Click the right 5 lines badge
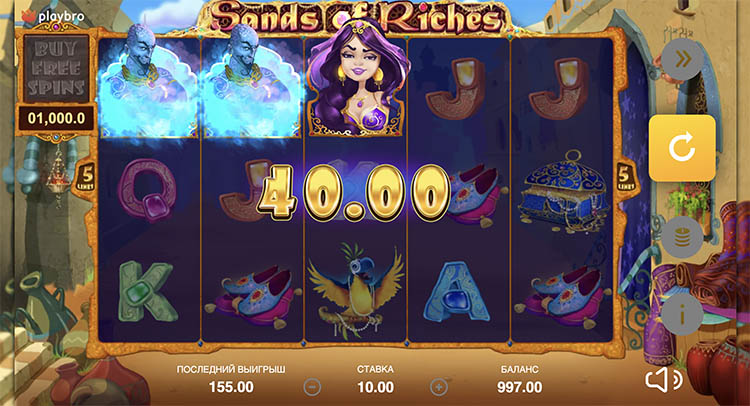750x406 pixels. coord(625,176)
